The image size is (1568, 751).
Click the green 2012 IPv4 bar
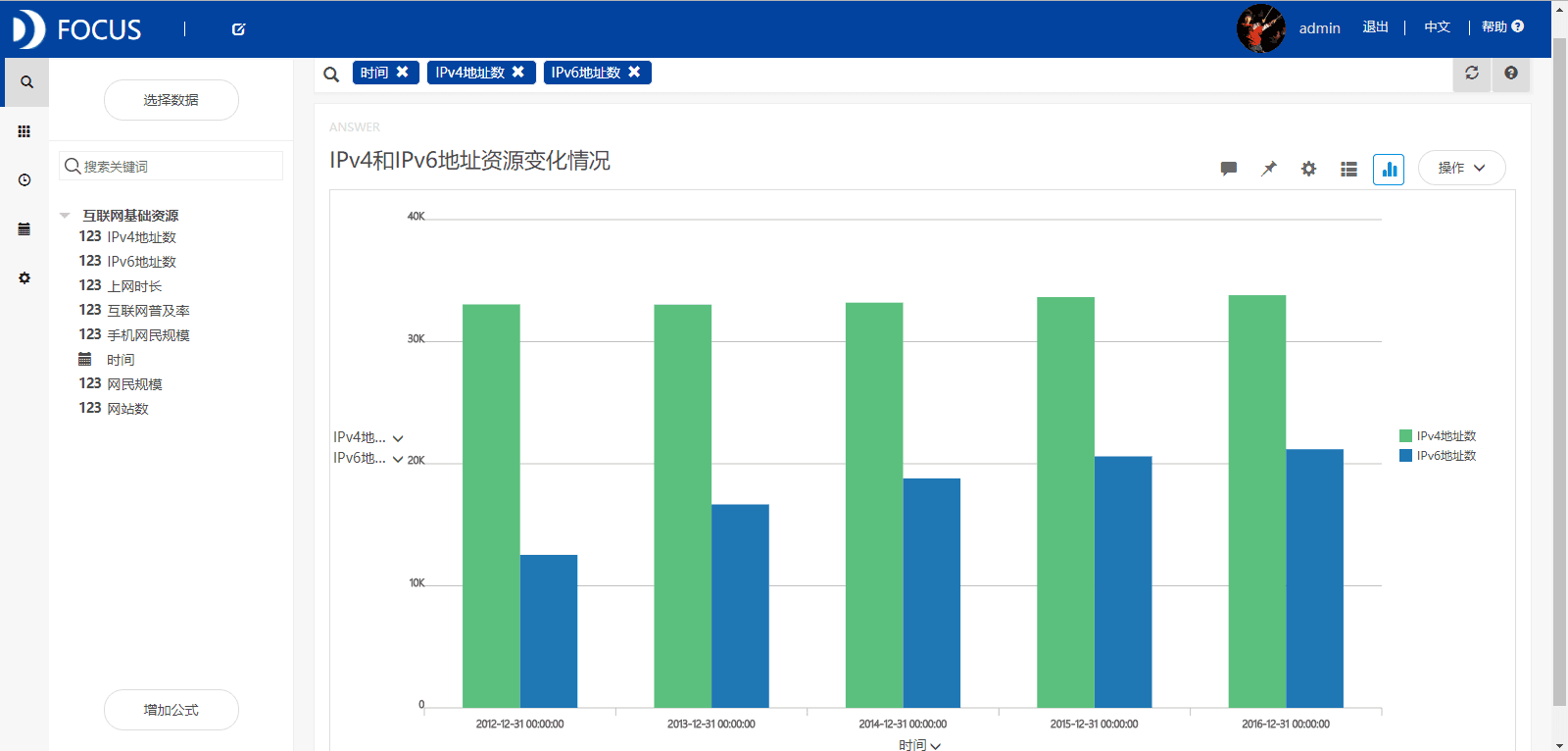491,506
